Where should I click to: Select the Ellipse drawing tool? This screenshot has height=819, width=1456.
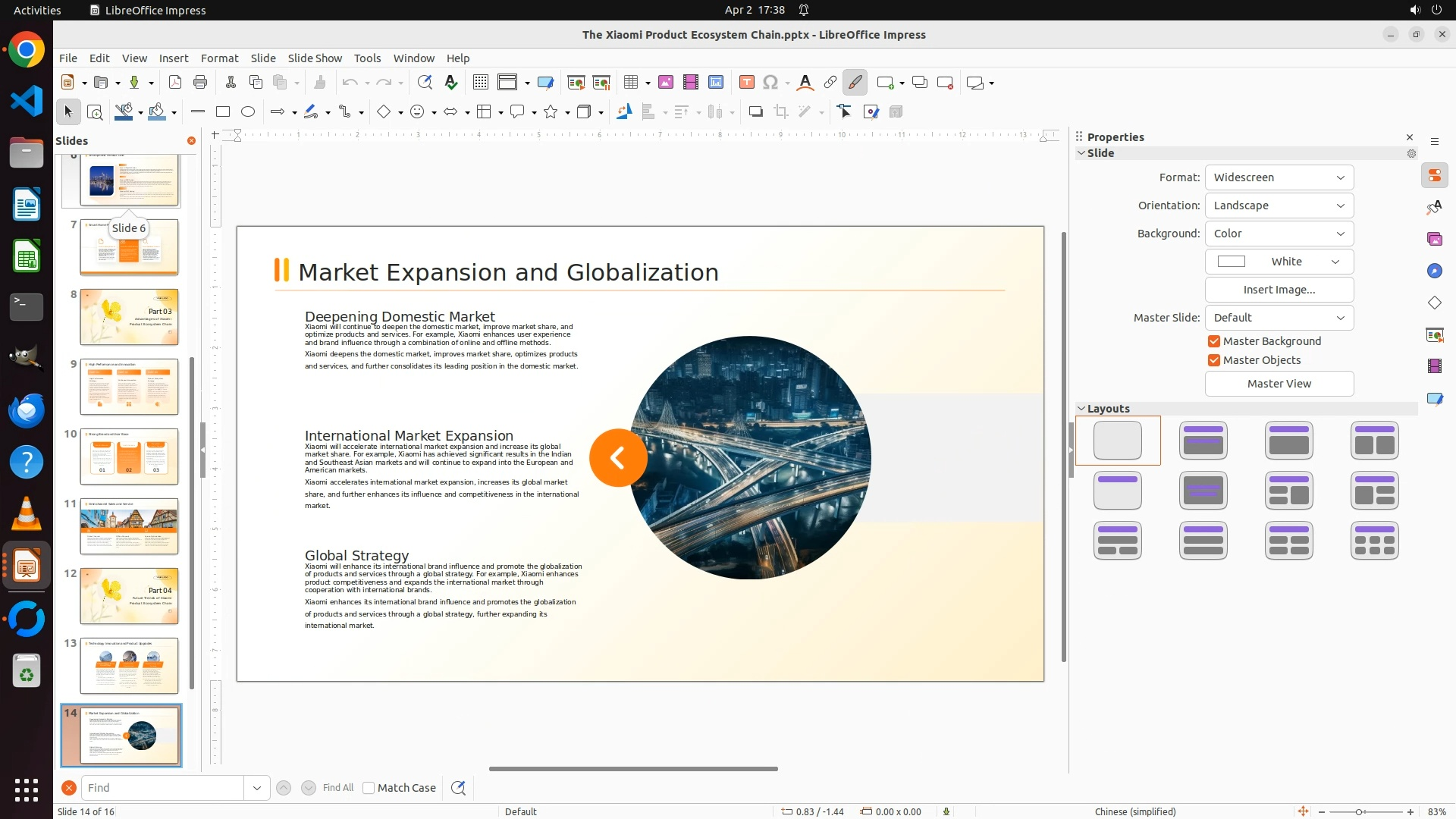(248, 112)
